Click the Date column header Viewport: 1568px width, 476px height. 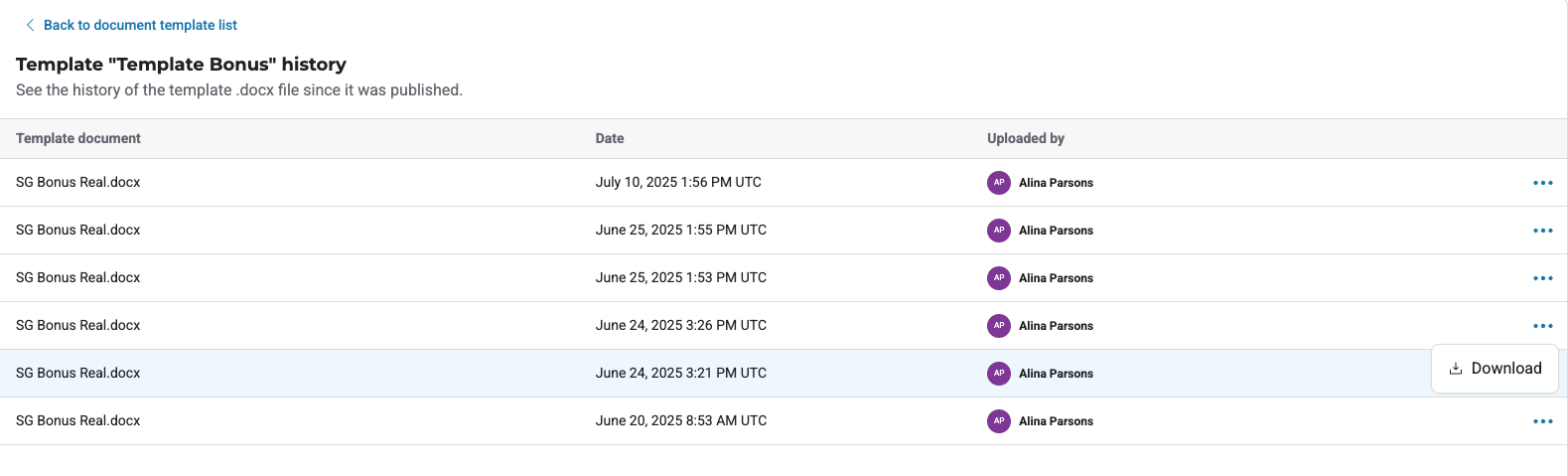[x=610, y=139]
